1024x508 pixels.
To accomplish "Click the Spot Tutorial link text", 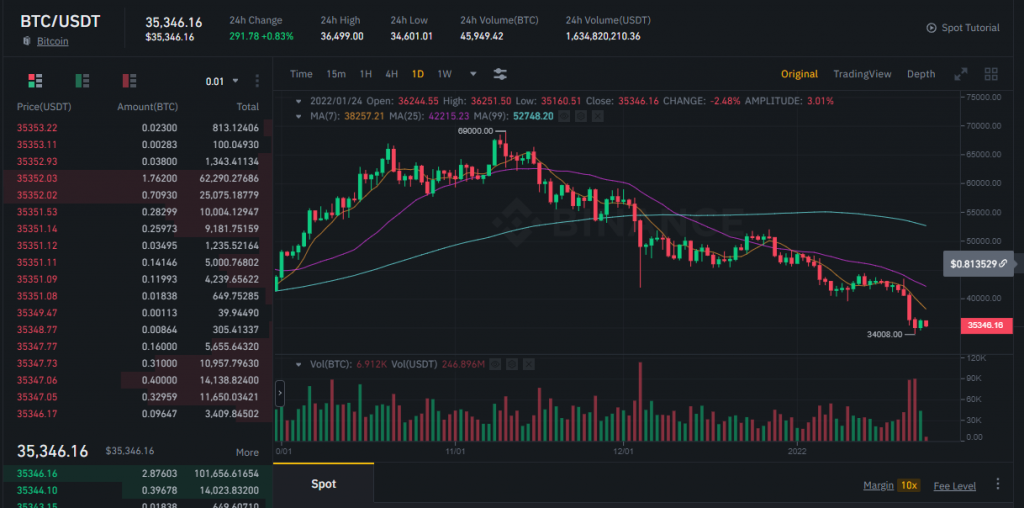I will [x=970, y=28].
